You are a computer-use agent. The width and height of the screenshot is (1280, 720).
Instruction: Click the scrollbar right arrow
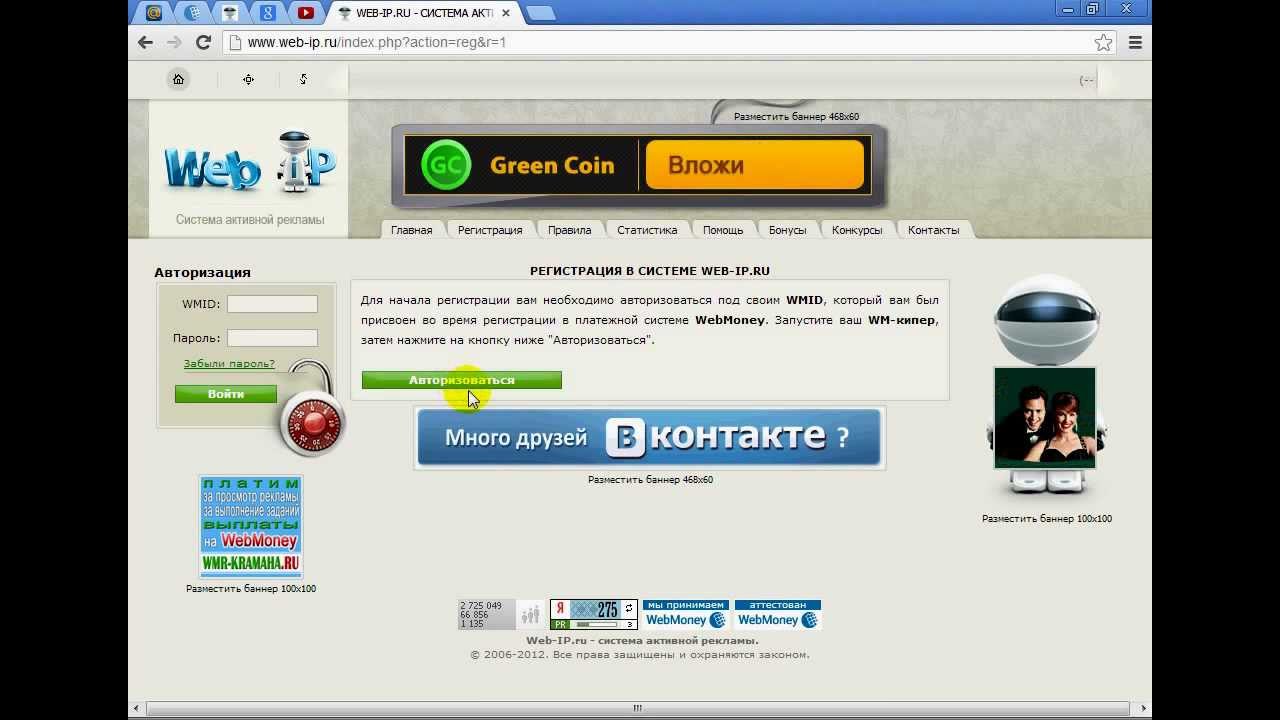[1142, 708]
